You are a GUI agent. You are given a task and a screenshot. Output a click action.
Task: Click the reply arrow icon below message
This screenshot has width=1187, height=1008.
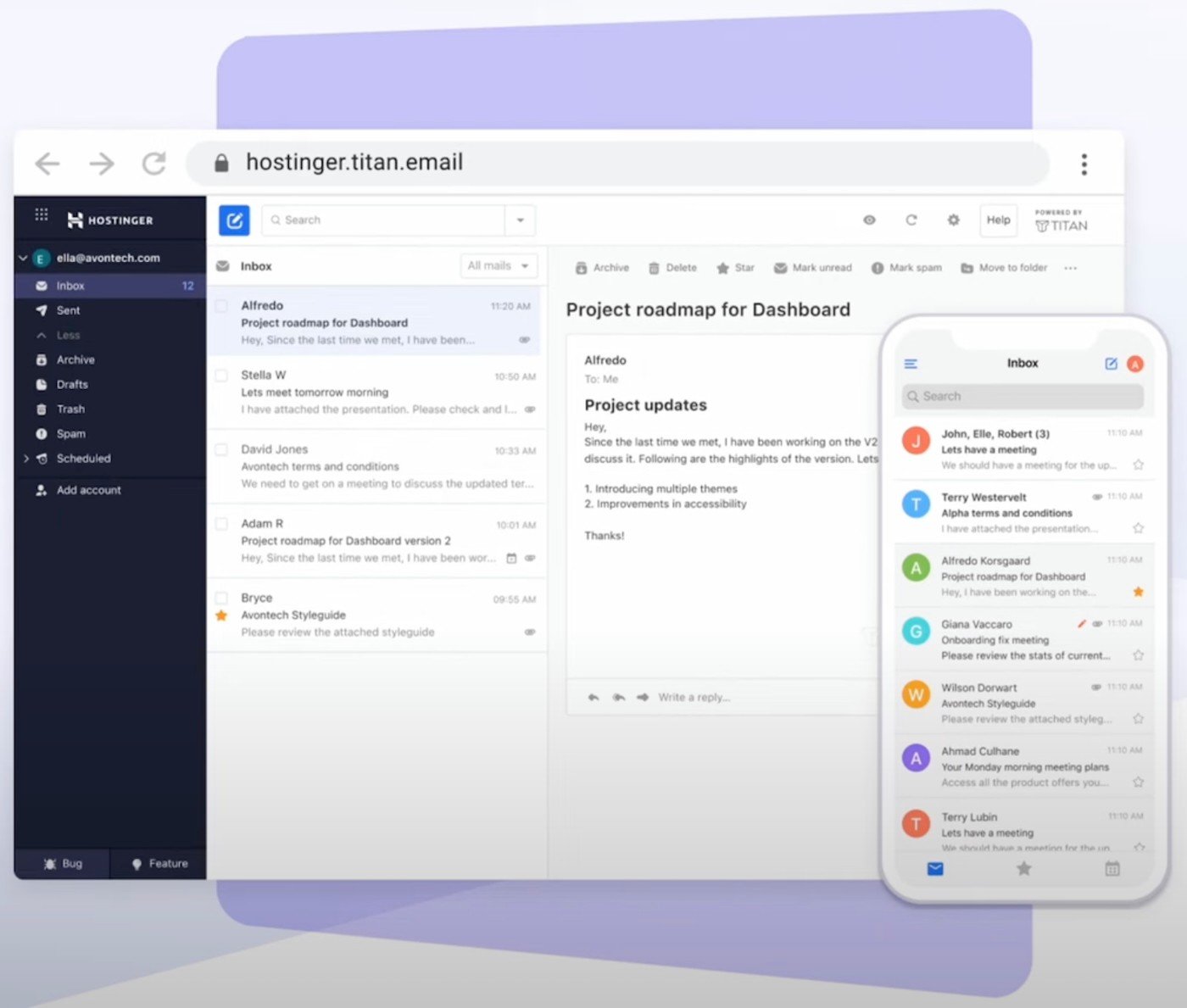[593, 698]
